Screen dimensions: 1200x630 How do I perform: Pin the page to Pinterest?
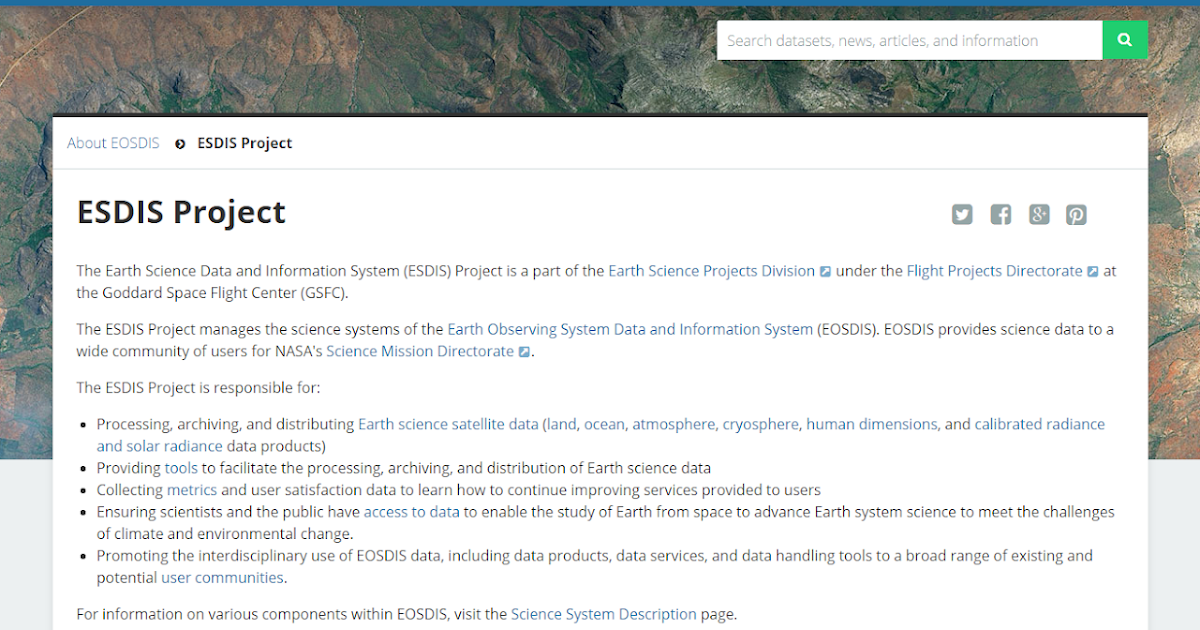click(1076, 214)
